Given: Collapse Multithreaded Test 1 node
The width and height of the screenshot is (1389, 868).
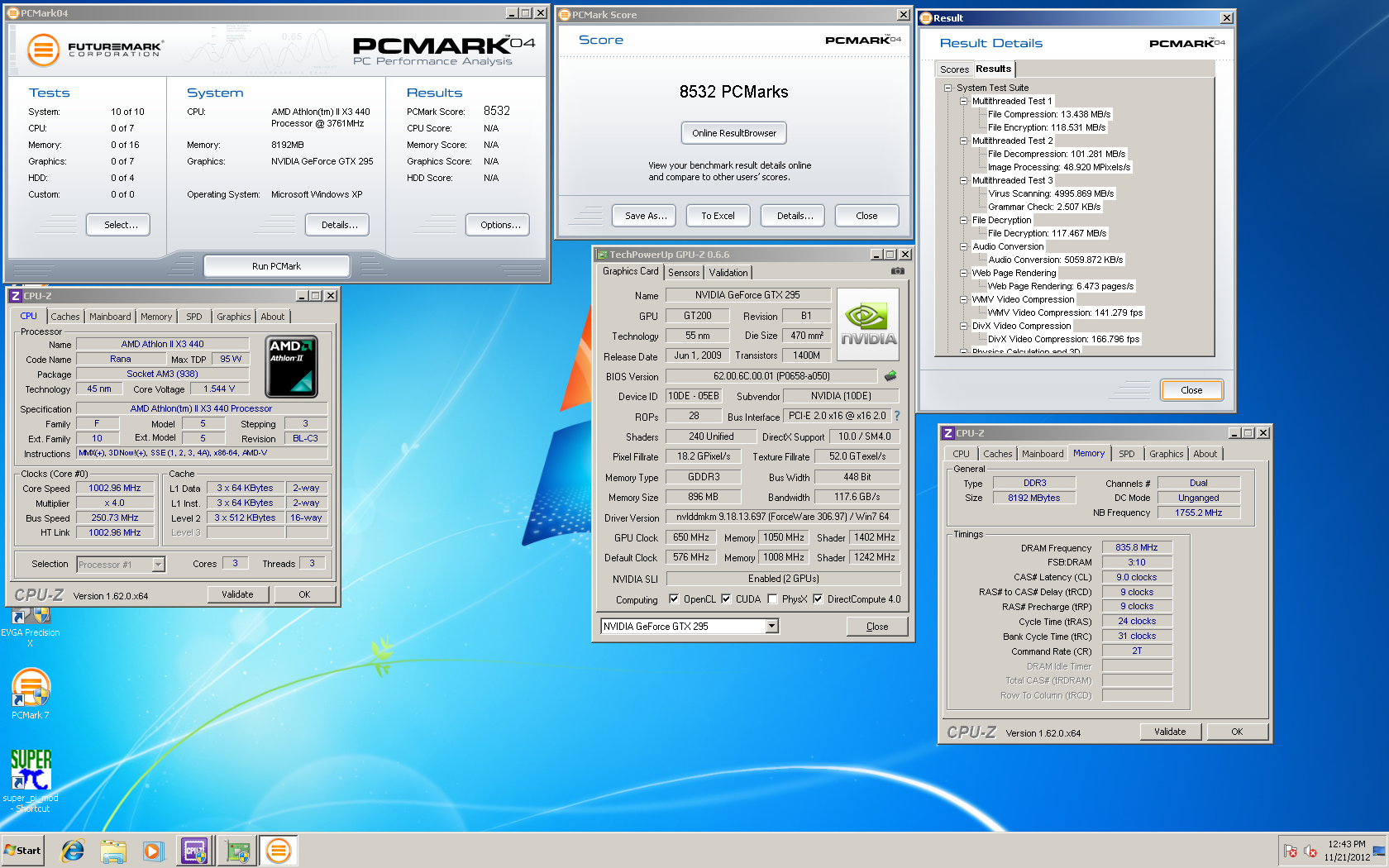Looking at the screenshot, I should click(963, 101).
